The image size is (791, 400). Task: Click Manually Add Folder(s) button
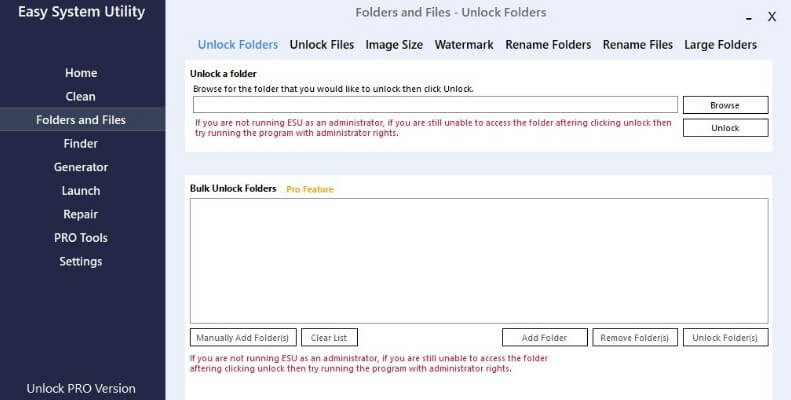pyautogui.click(x=243, y=337)
